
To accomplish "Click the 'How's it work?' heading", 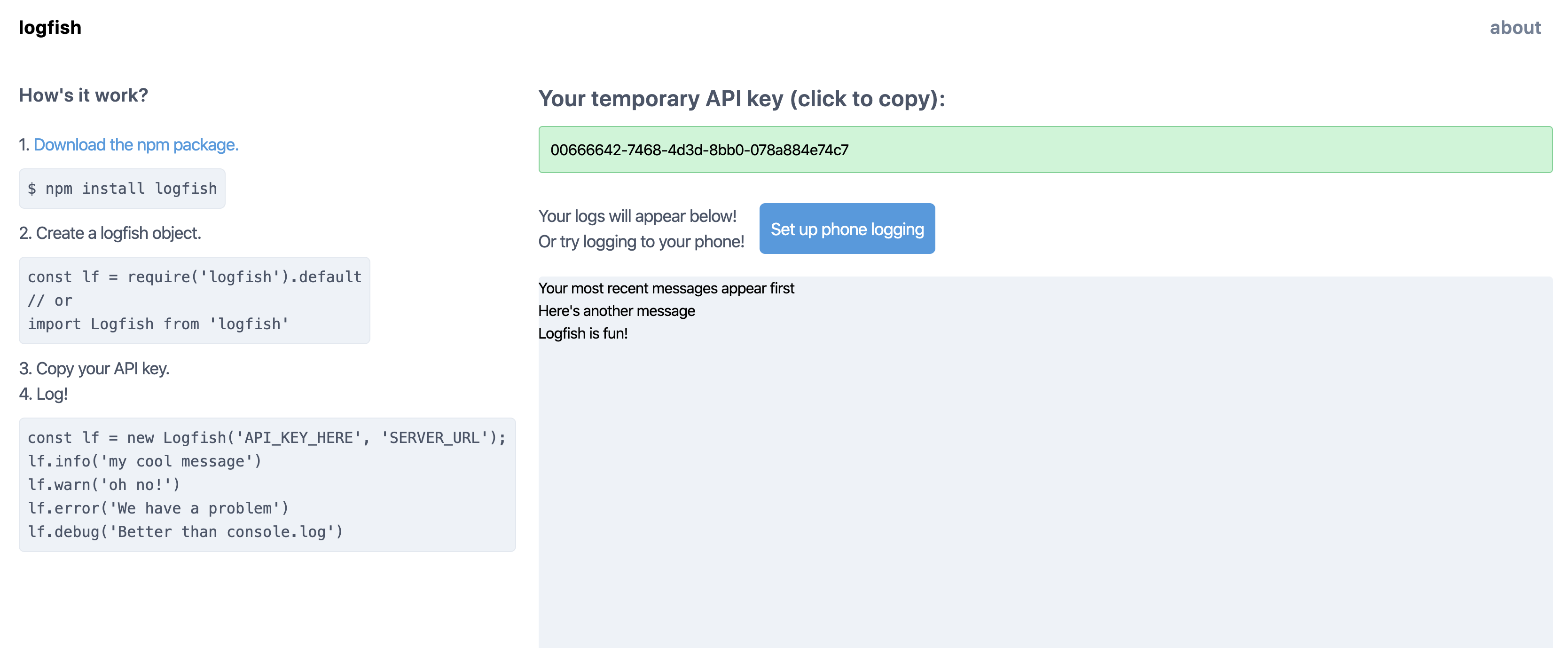I will [83, 95].
